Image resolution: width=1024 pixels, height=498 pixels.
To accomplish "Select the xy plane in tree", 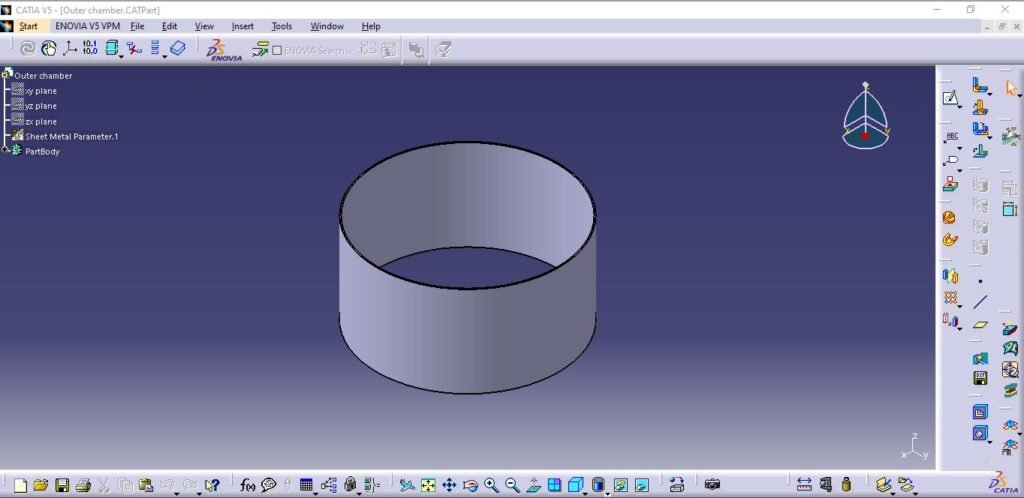I will (x=40, y=91).
